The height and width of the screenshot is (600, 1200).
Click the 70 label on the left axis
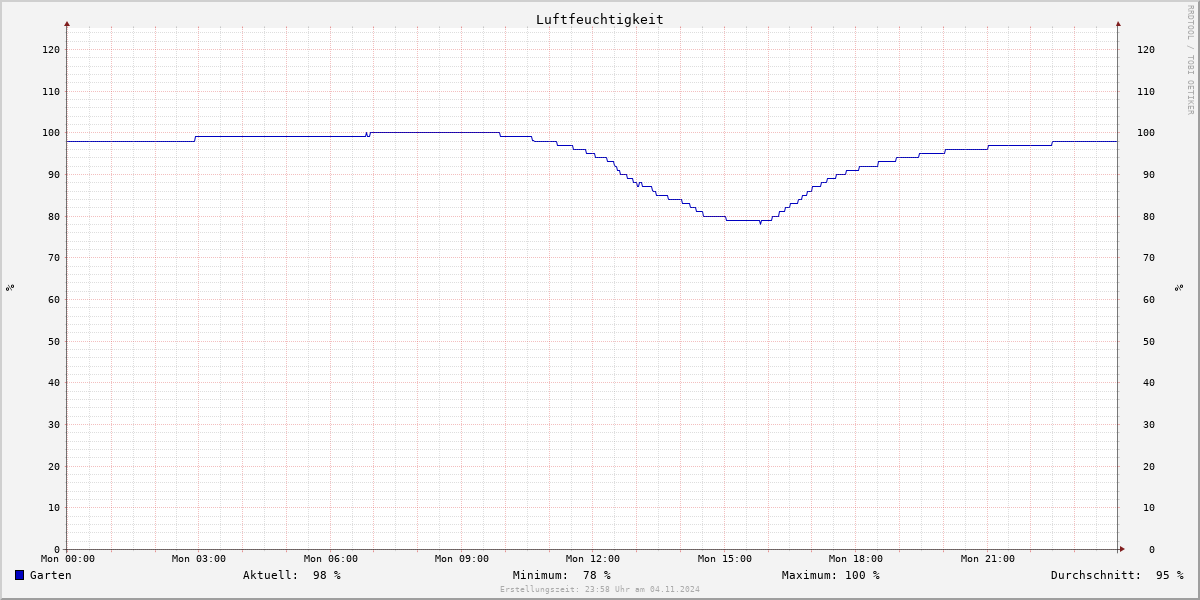[54, 257]
